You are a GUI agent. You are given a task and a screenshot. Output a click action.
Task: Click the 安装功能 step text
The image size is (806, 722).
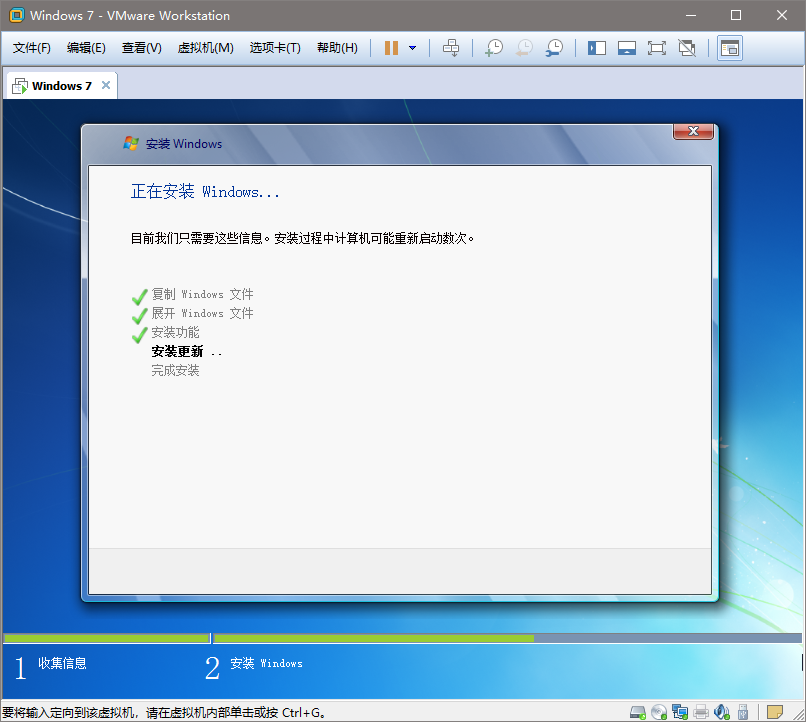(x=175, y=332)
